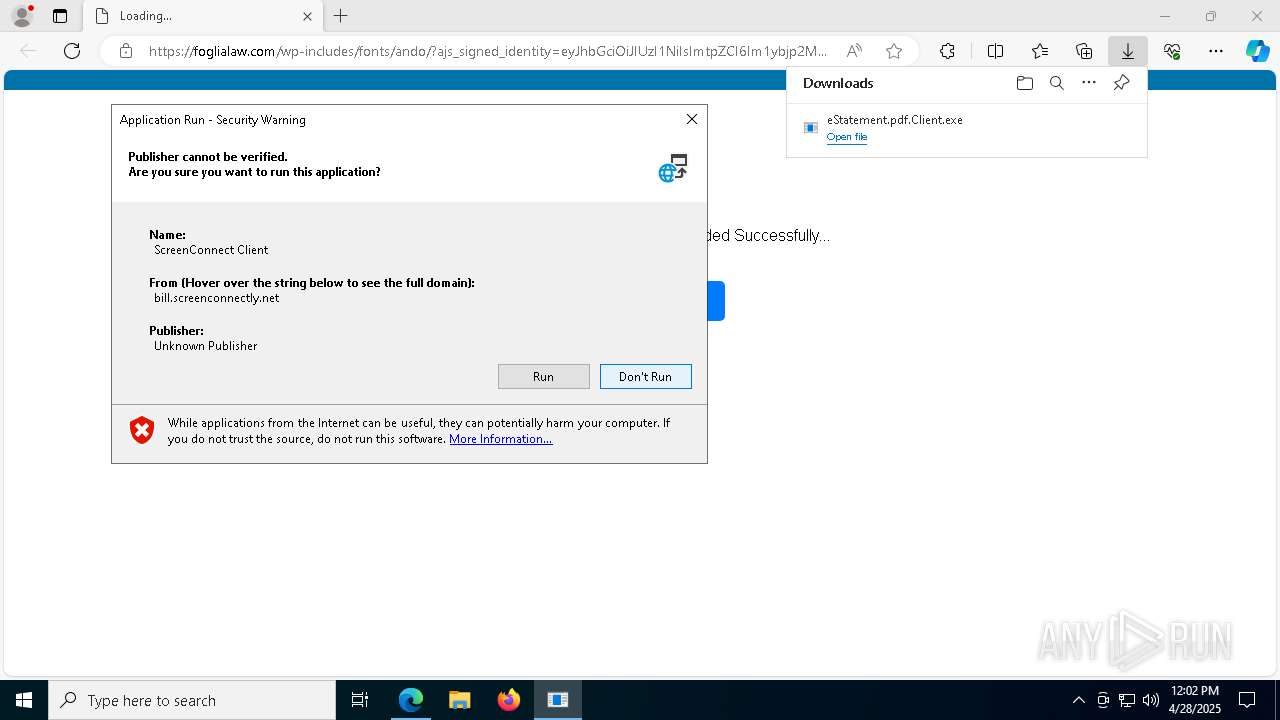Click the Open file link

847,137
